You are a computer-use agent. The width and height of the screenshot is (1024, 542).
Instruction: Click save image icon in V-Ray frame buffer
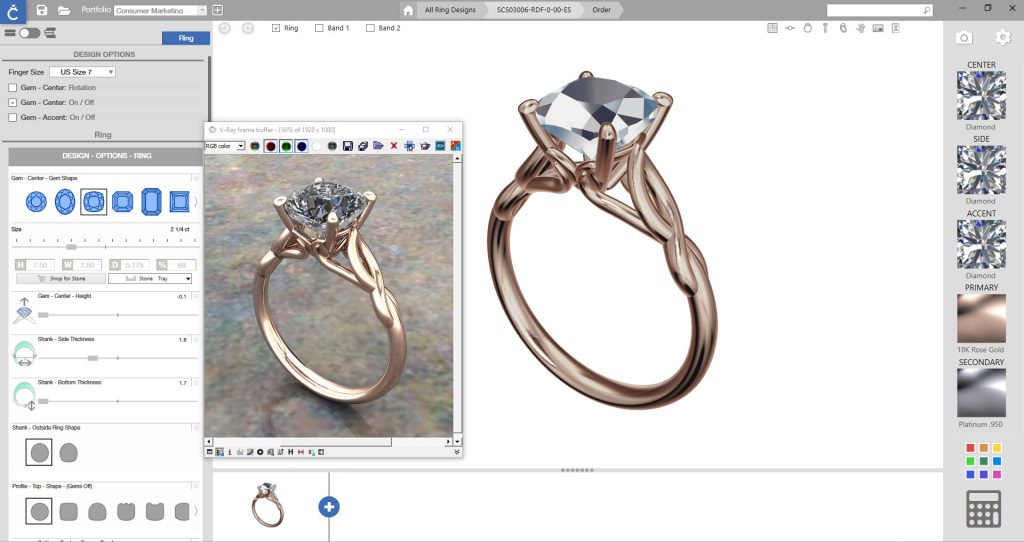click(347, 146)
